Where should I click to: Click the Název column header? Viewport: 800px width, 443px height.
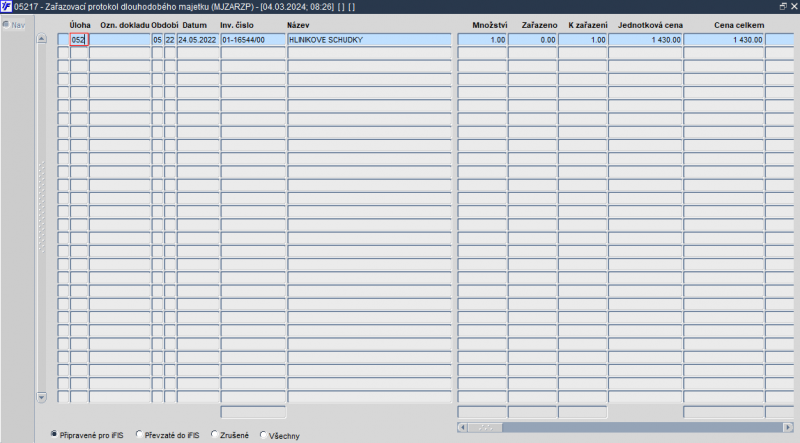298,25
